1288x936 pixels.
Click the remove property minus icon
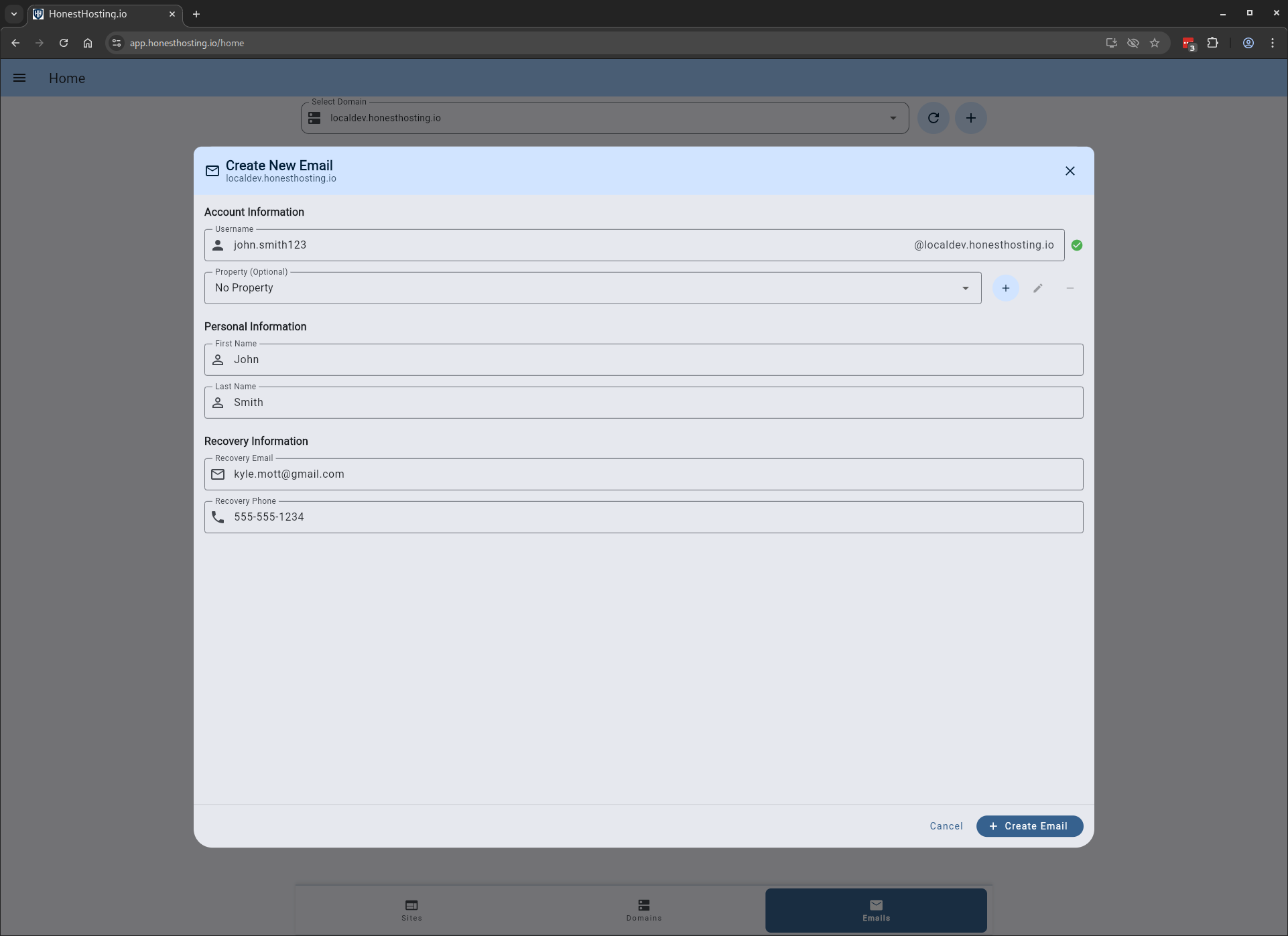click(x=1070, y=288)
